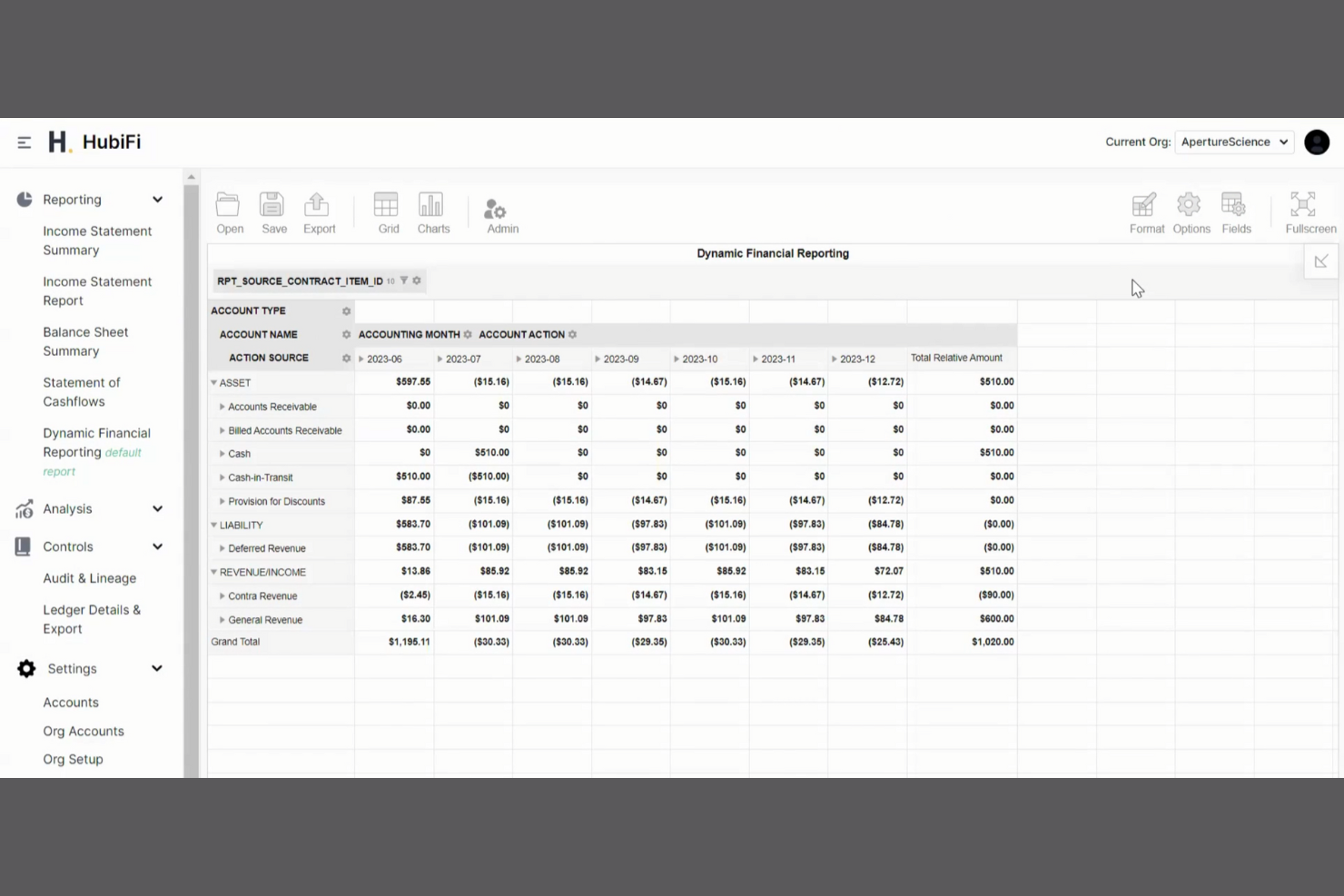1344x896 pixels.
Task: Open the user profile avatar
Action: point(1317,143)
